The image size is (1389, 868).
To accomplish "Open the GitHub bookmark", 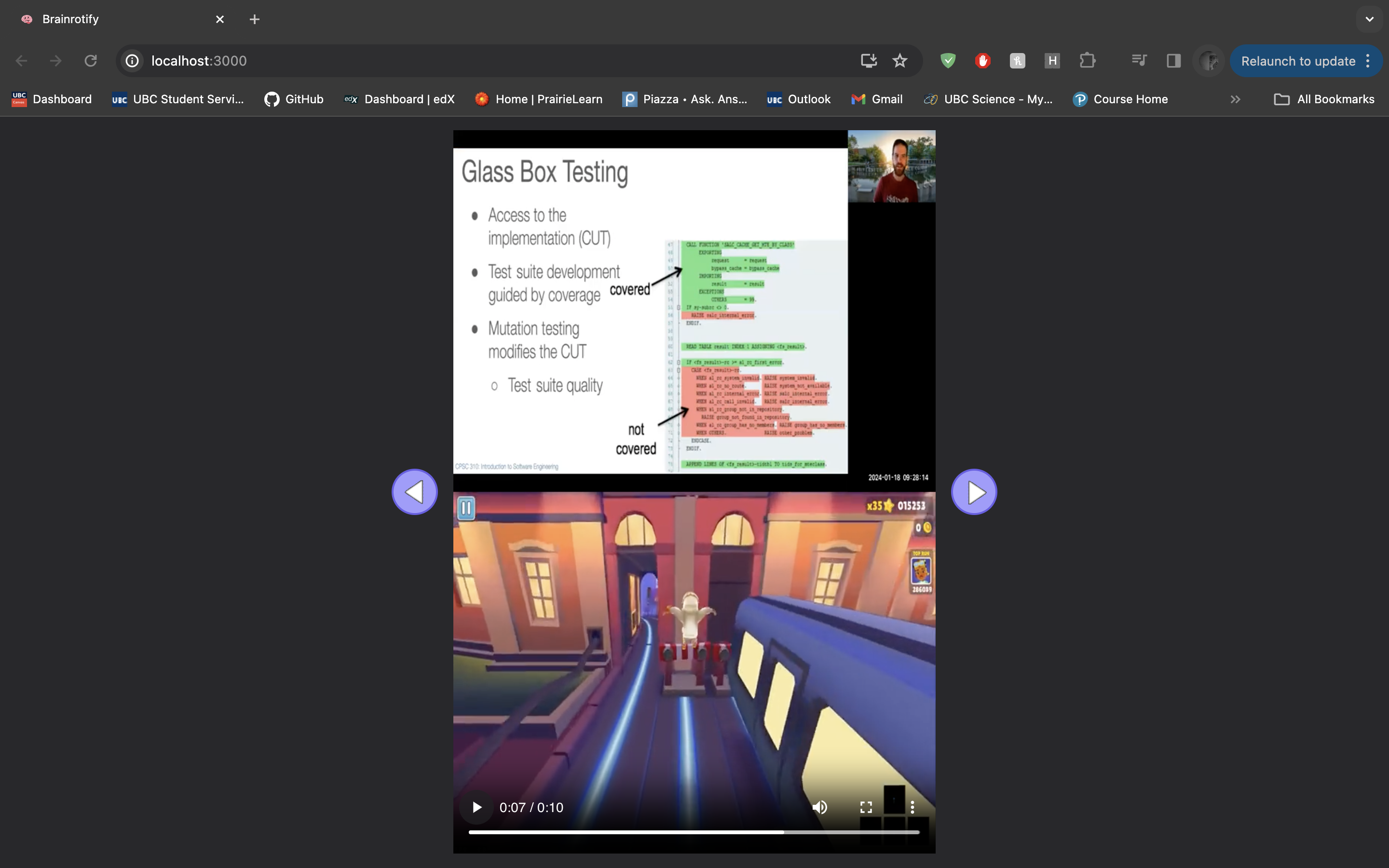I will [x=294, y=99].
